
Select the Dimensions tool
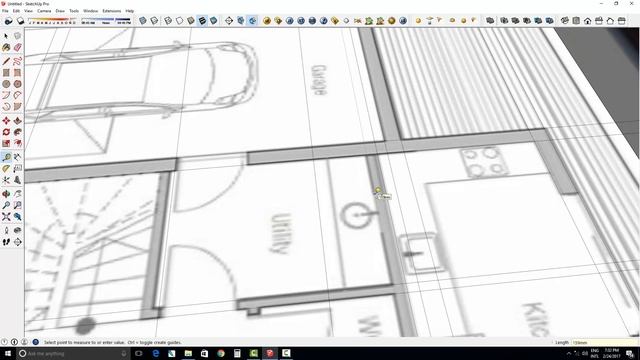[x=18, y=157]
